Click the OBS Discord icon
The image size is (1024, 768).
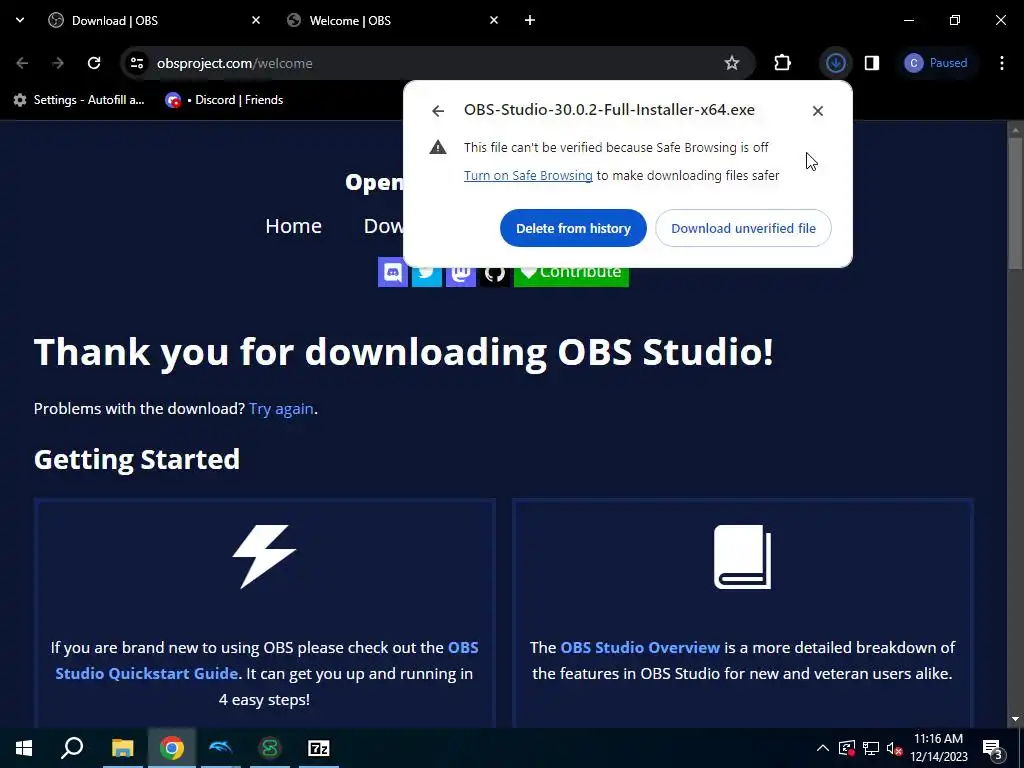[x=392, y=272]
